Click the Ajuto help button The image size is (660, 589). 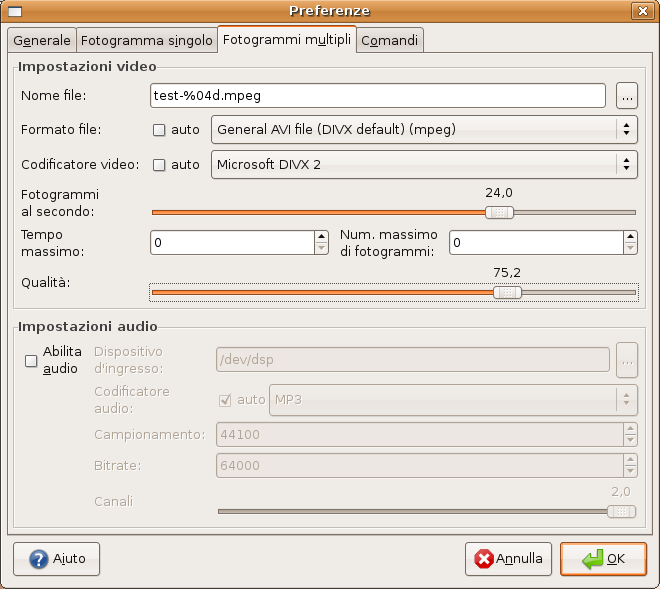tap(57, 559)
